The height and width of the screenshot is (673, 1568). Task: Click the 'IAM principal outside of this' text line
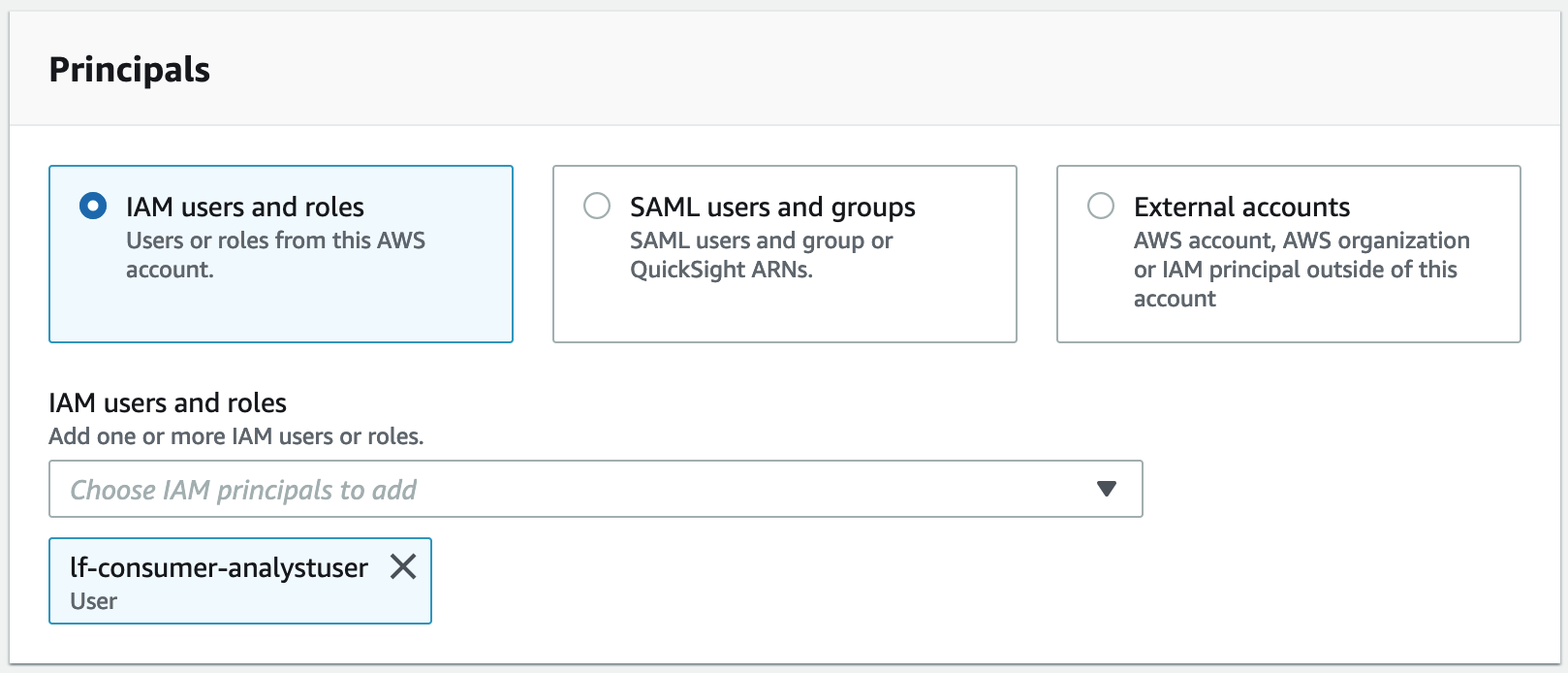[1295, 270]
